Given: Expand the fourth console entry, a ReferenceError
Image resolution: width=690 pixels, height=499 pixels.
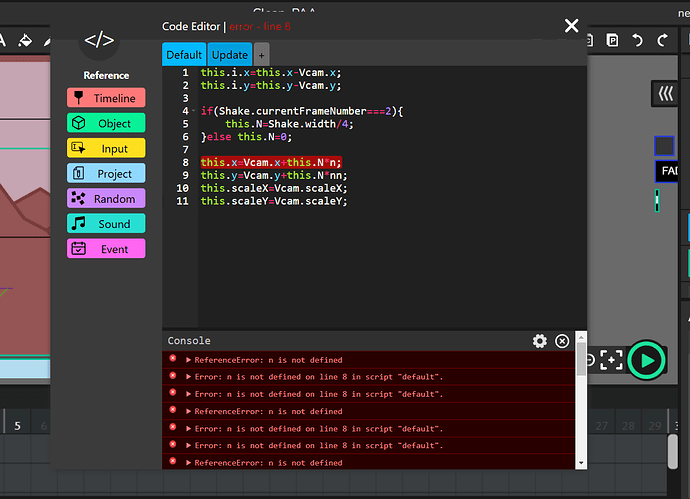Looking at the screenshot, I should coord(188,411).
